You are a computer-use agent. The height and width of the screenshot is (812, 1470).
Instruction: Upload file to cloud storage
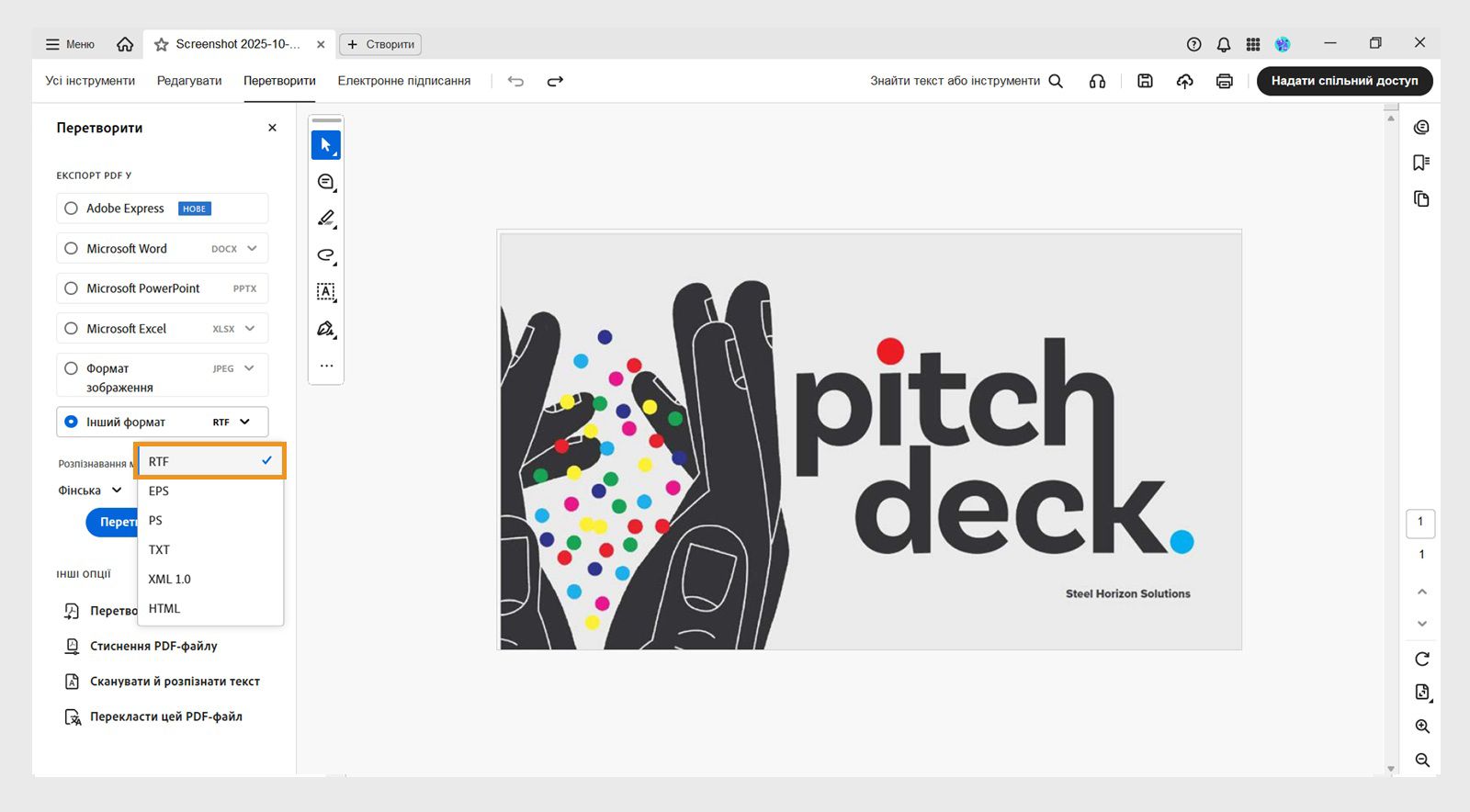(x=1185, y=81)
